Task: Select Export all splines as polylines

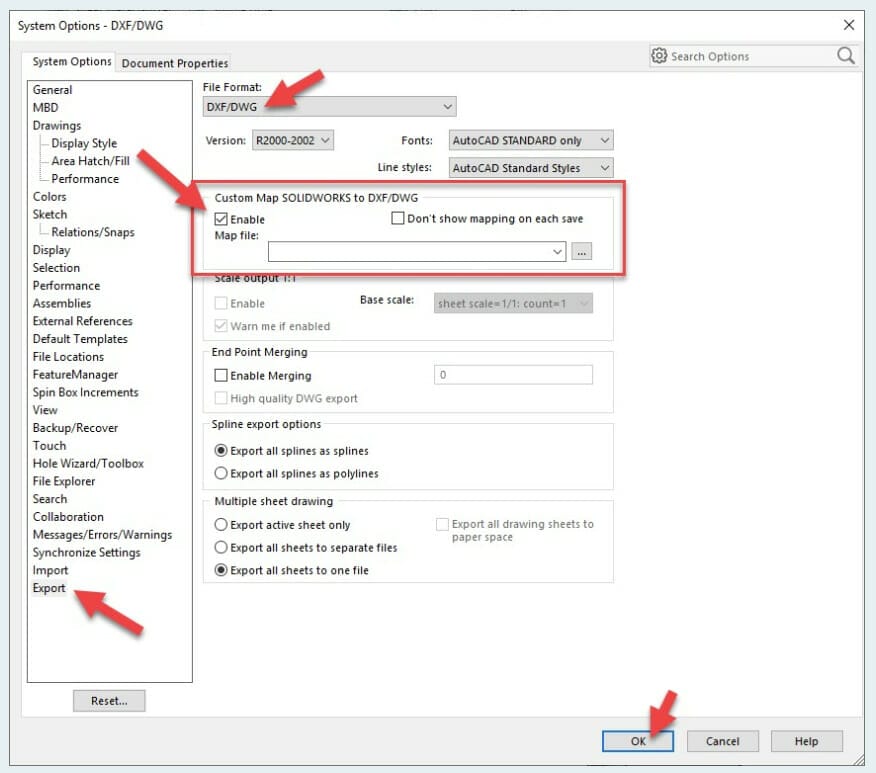Action: (x=222, y=474)
